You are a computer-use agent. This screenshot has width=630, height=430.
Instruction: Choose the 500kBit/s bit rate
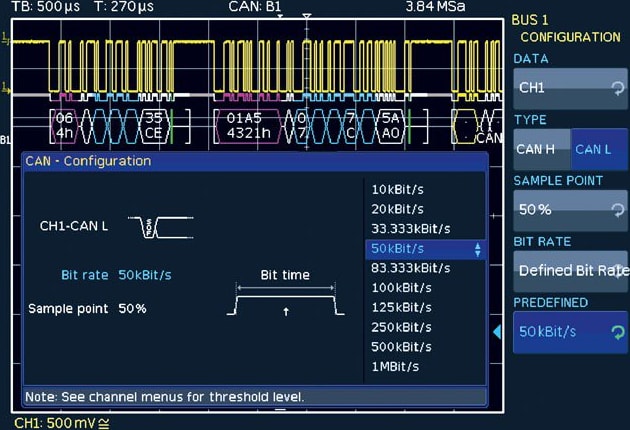(401, 347)
